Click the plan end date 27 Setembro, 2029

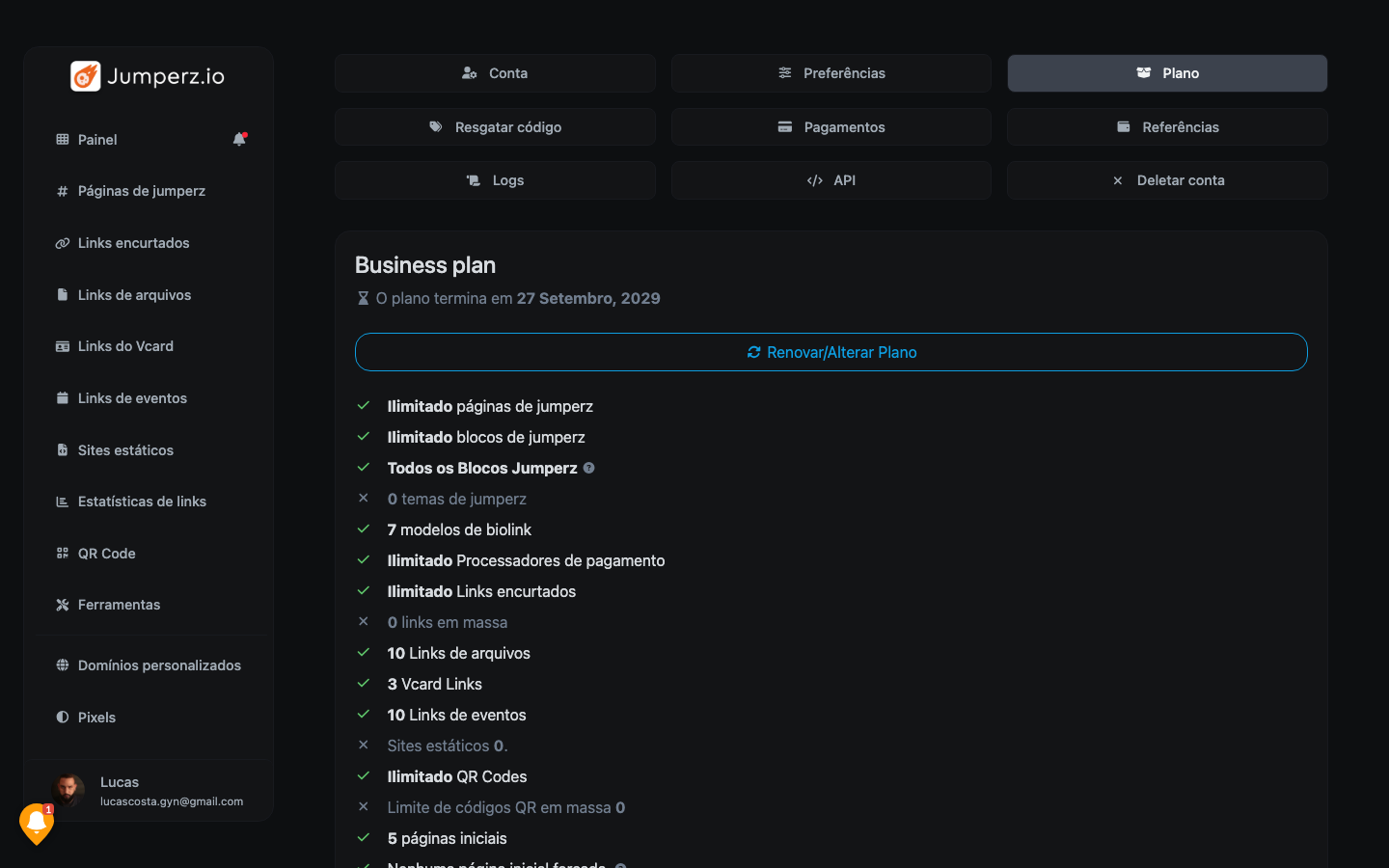click(x=588, y=299)
